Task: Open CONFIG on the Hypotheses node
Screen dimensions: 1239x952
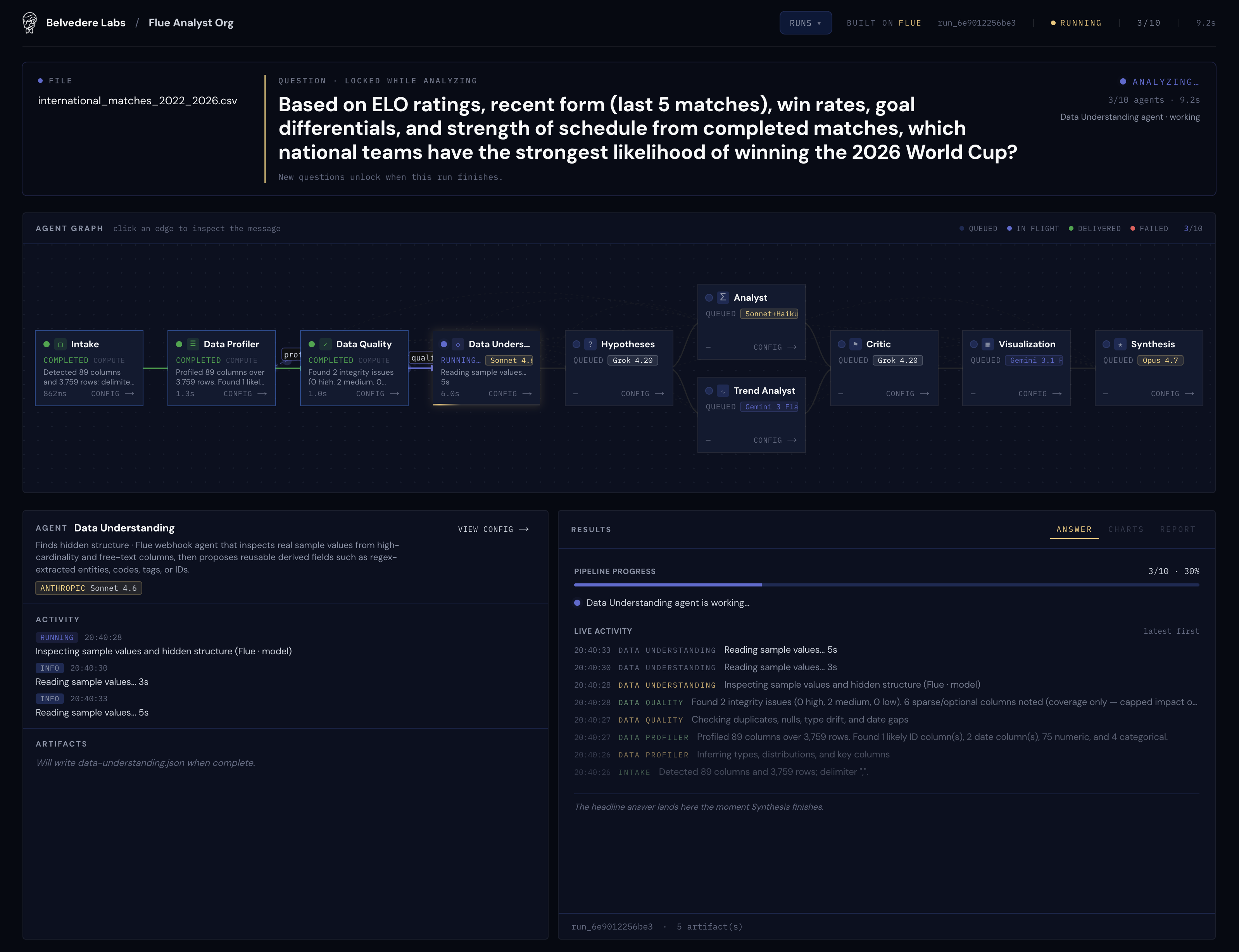Action: pyautogui.click(x=643, y=394)
